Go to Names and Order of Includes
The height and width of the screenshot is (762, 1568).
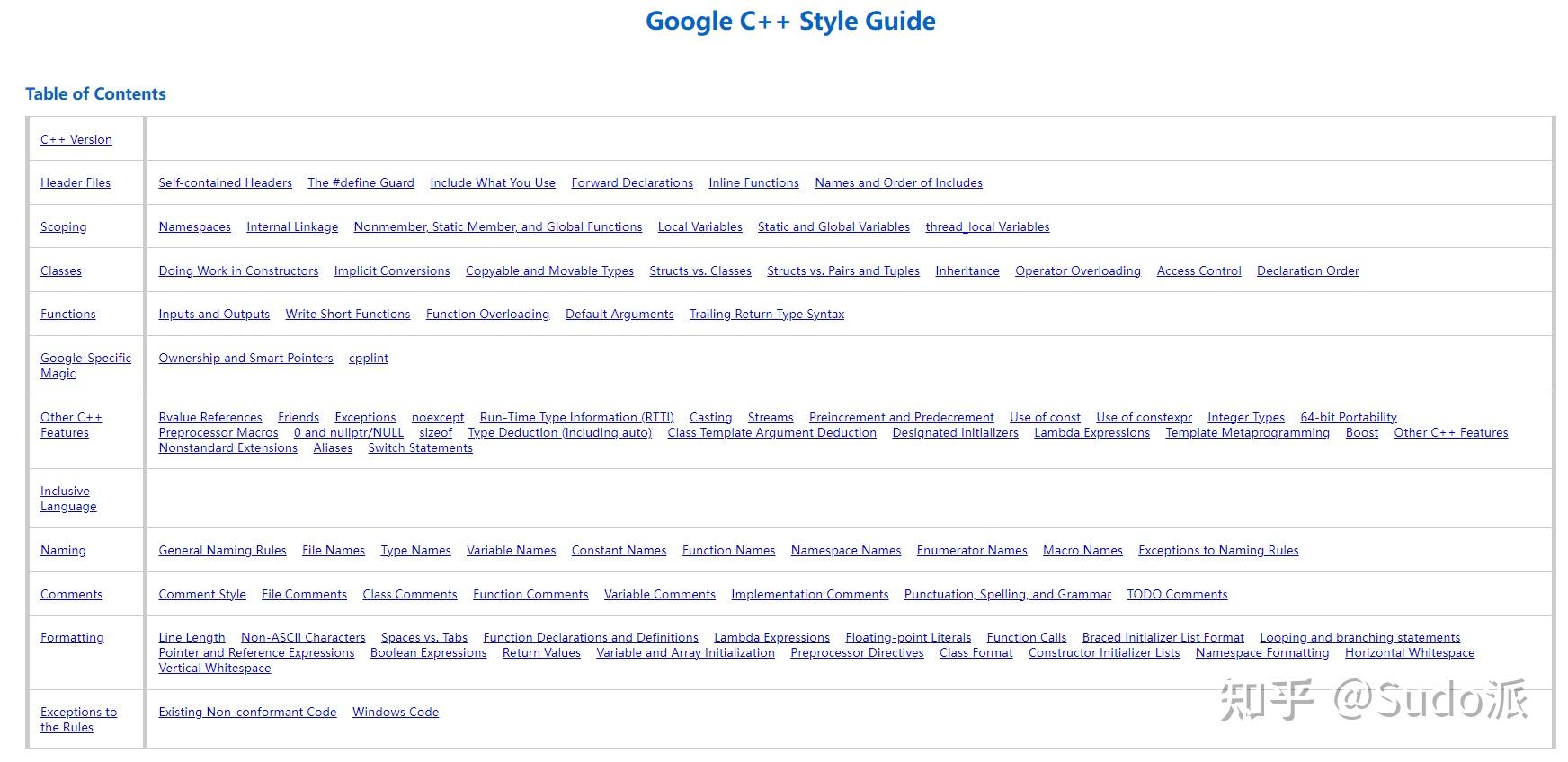pyautogui.click(x=898, y=182)
